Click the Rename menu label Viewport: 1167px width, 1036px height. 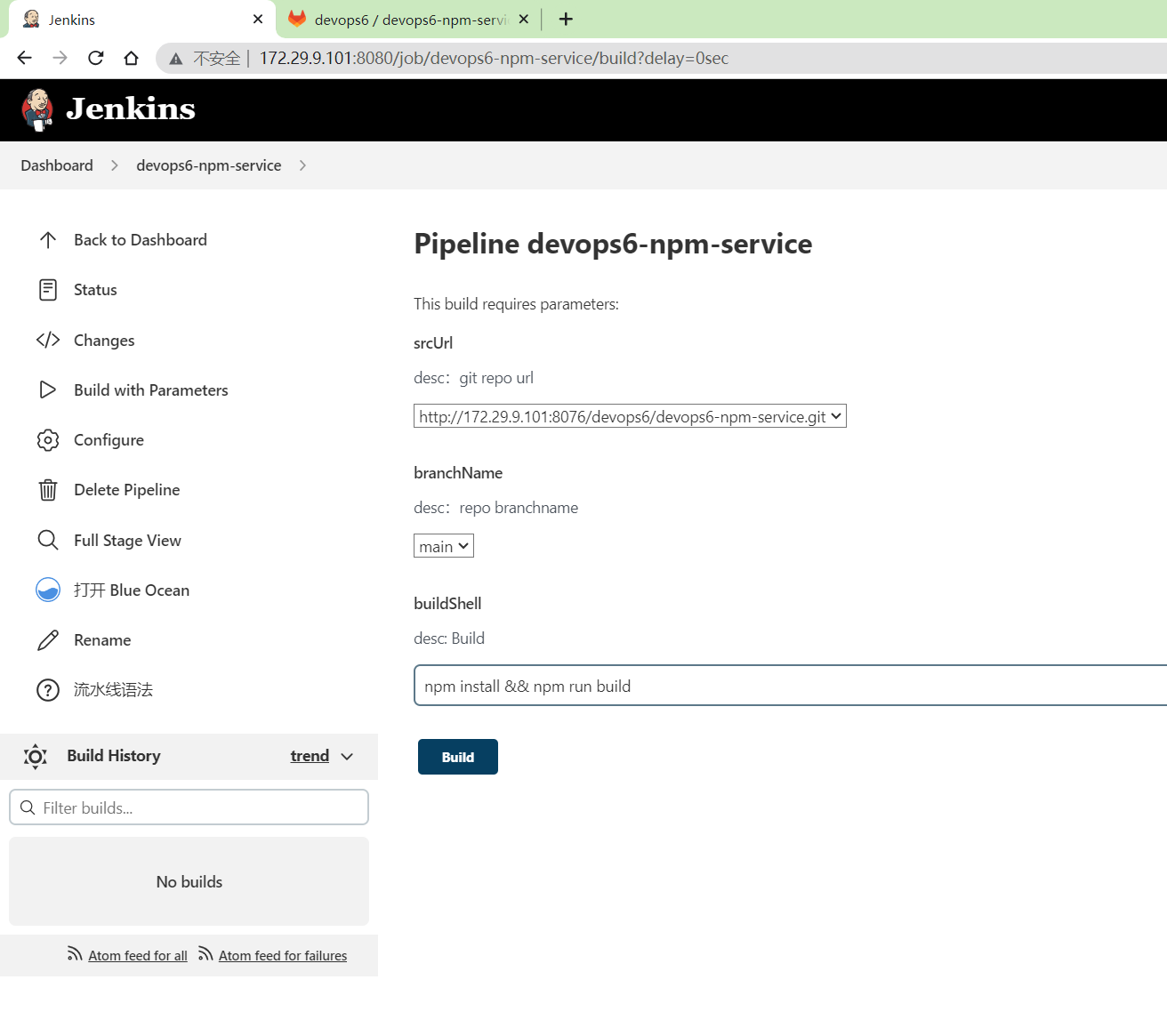pos(102,640)
